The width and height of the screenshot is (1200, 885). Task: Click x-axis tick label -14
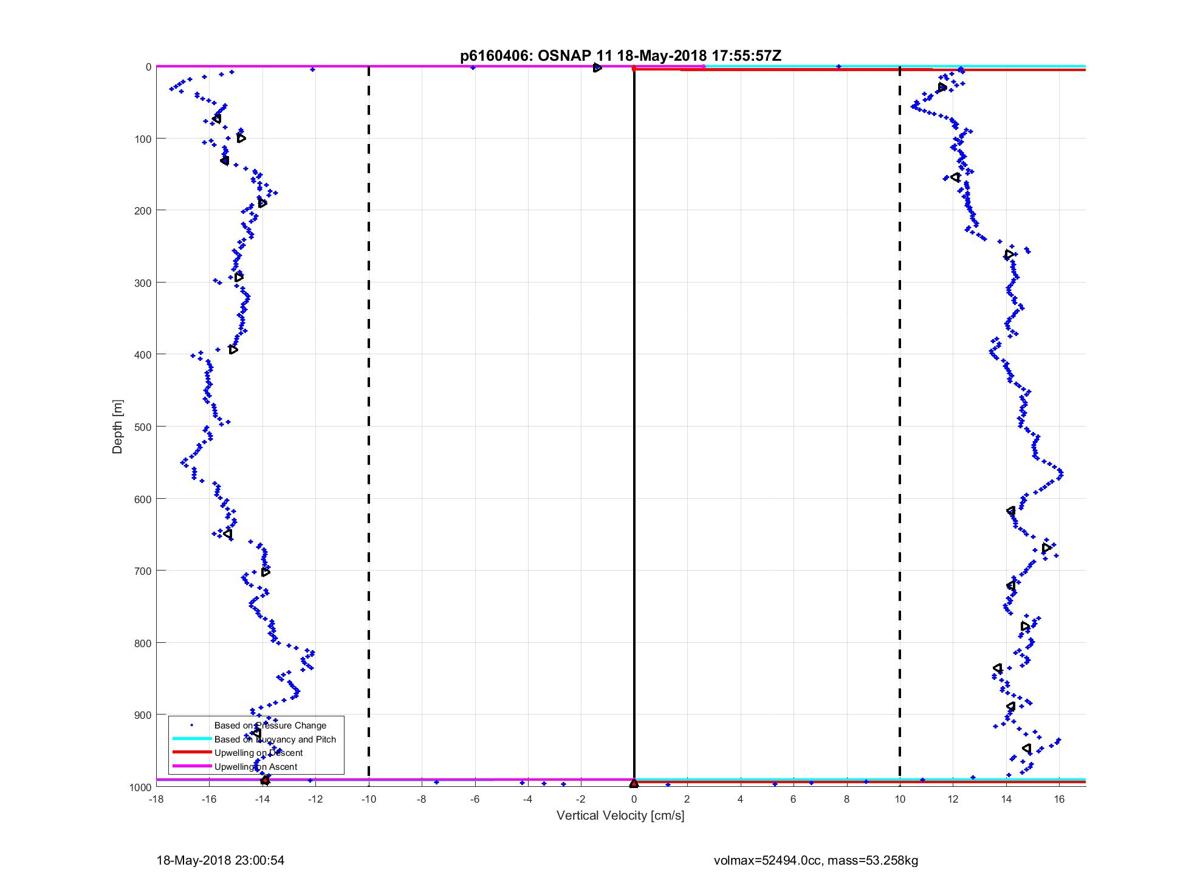(262, 799)
